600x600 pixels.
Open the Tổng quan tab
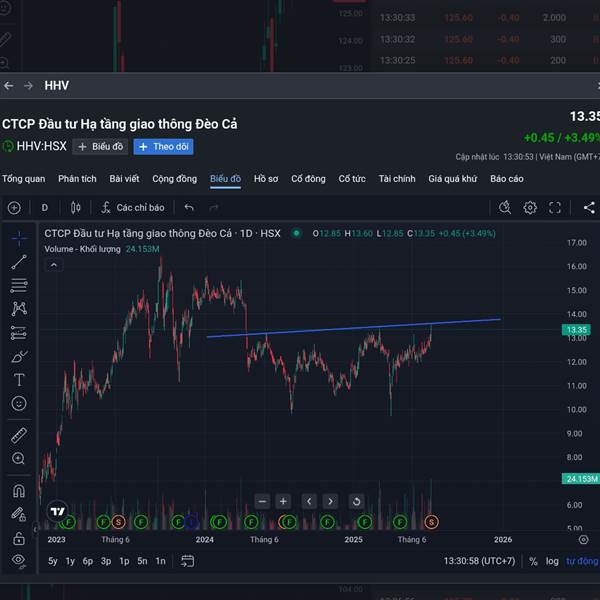tap(24, 179)
